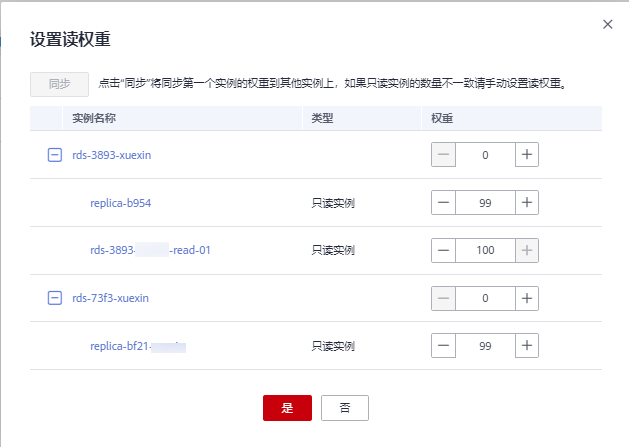The width and height of the screenshot is (629, 447).
Task: Increase weight for rds-3893-xuexin
Action: [527, 154]
